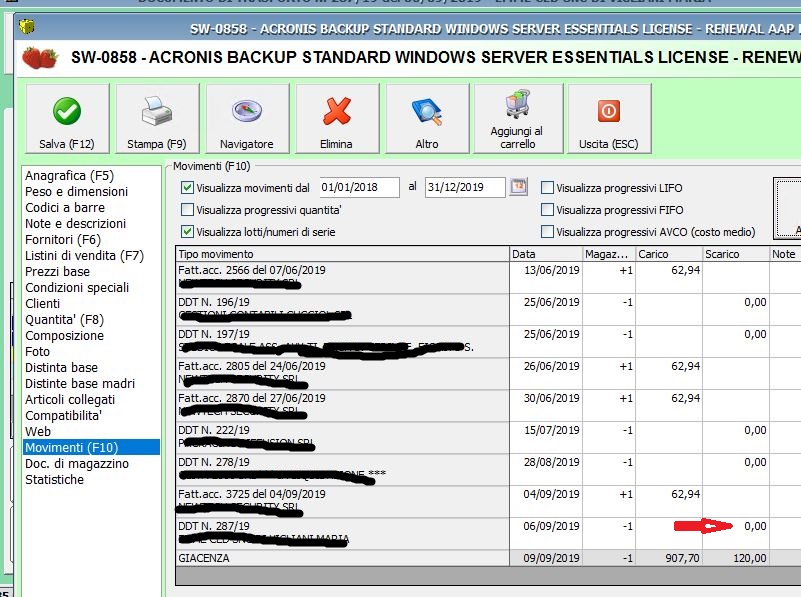This screenshot has width=801, height=597.
Task: Enable Visualizza progressivi quantita' checkbox
Action: pos(187,209)
